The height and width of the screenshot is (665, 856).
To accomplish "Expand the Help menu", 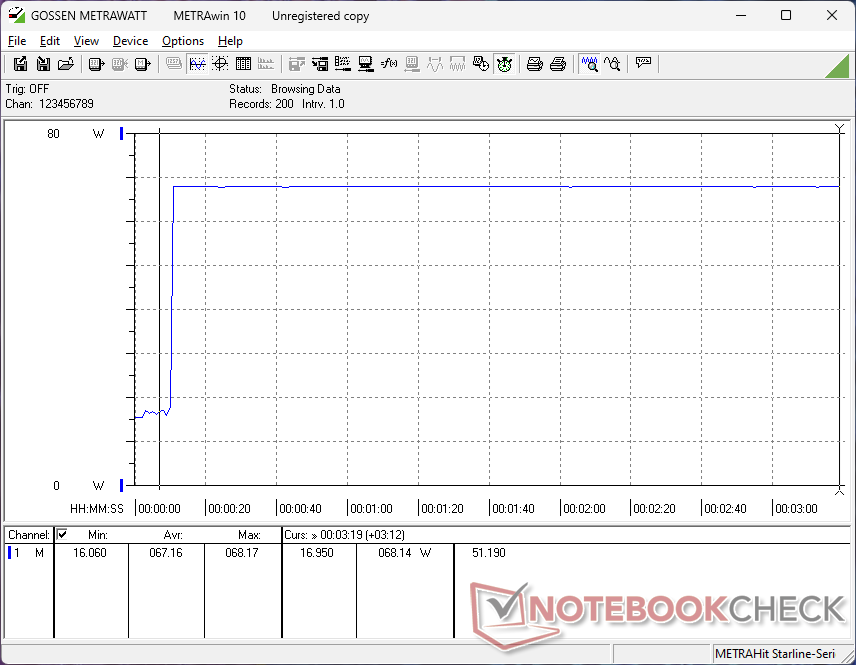I will 230,41.
